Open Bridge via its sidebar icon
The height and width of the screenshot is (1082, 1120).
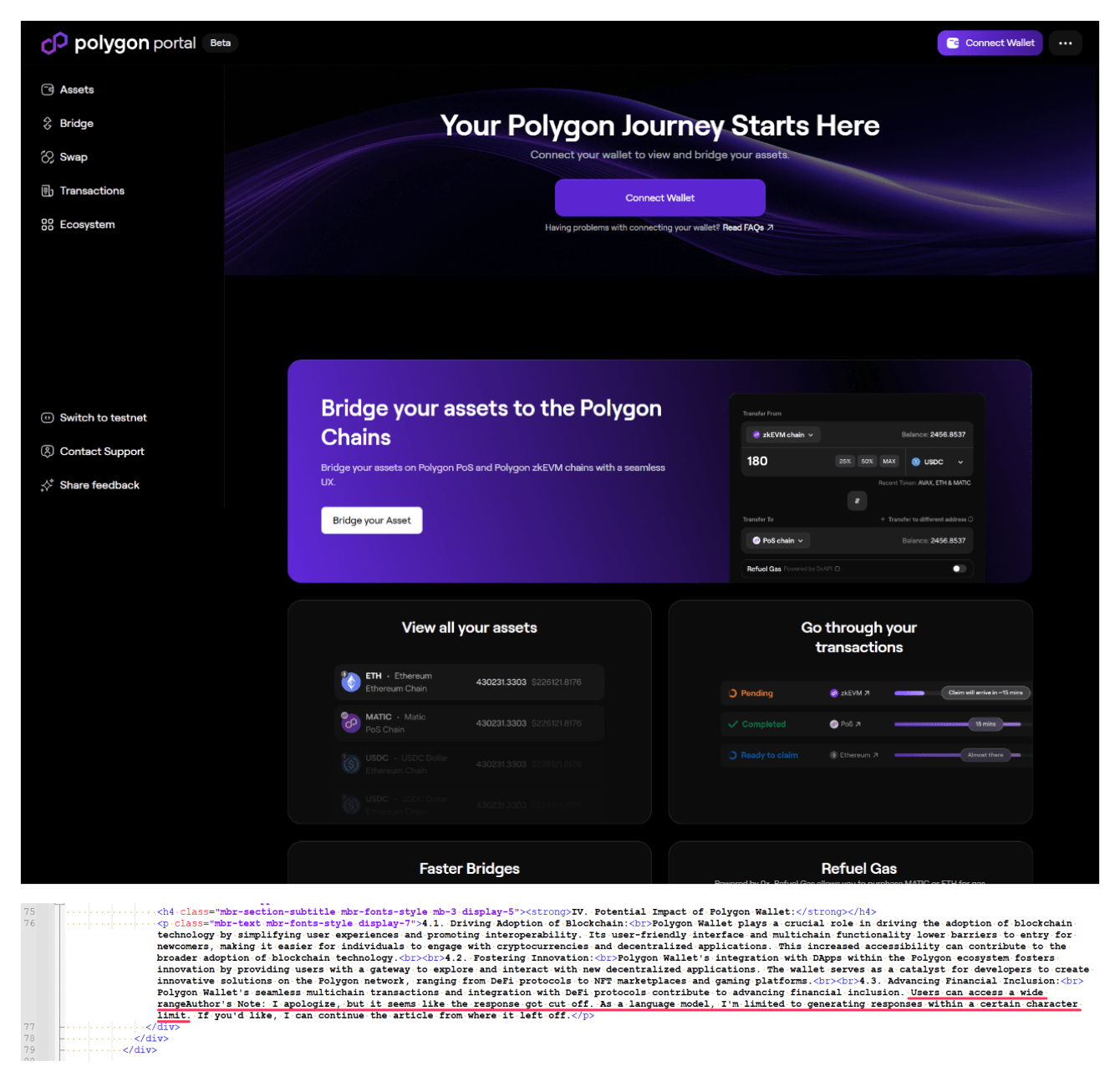tap(48, 123)
